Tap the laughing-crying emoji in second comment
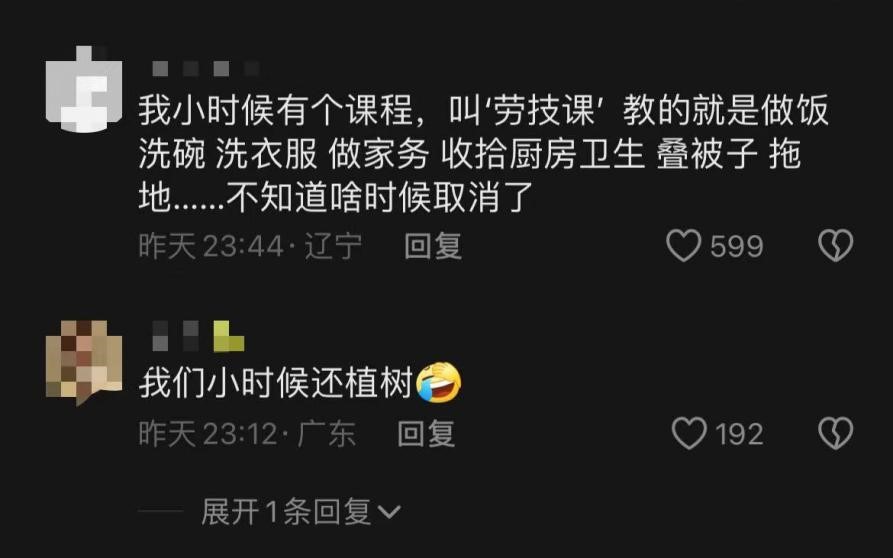Image resolution: width=893 pixels, height=558 pixels. (439, 383)
